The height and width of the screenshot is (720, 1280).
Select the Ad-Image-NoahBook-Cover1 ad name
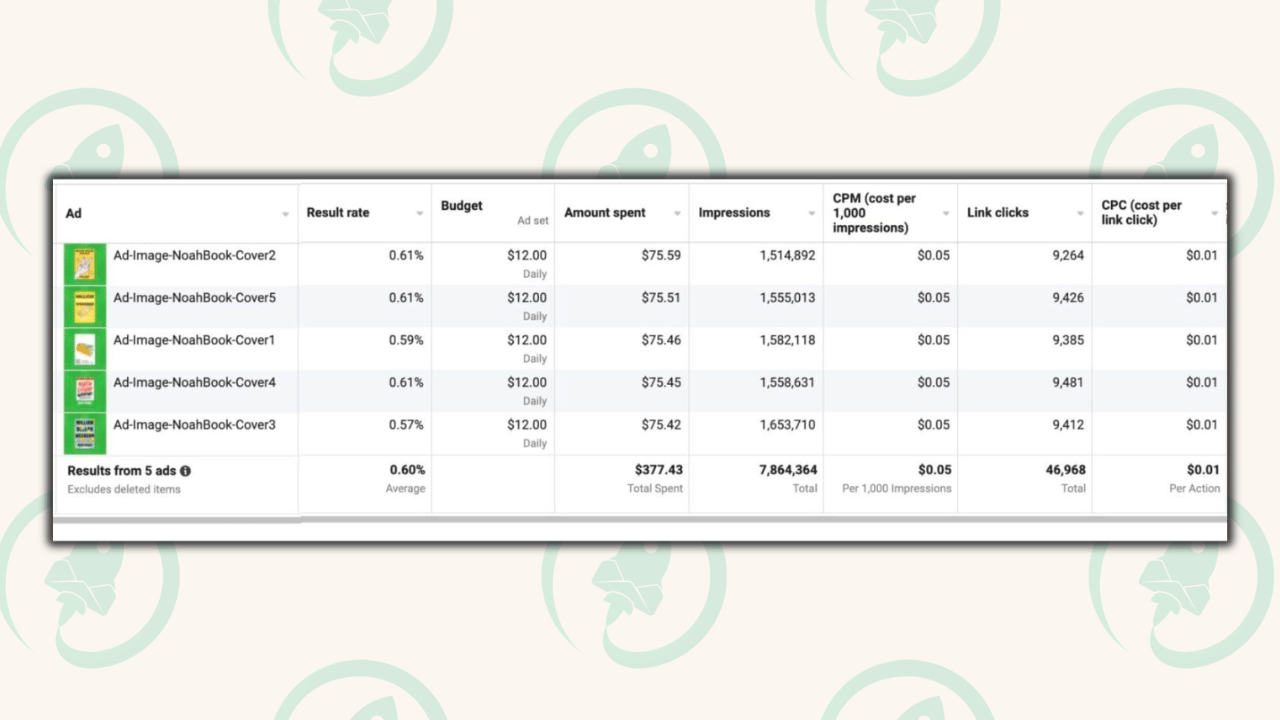(x=194, y=340)
